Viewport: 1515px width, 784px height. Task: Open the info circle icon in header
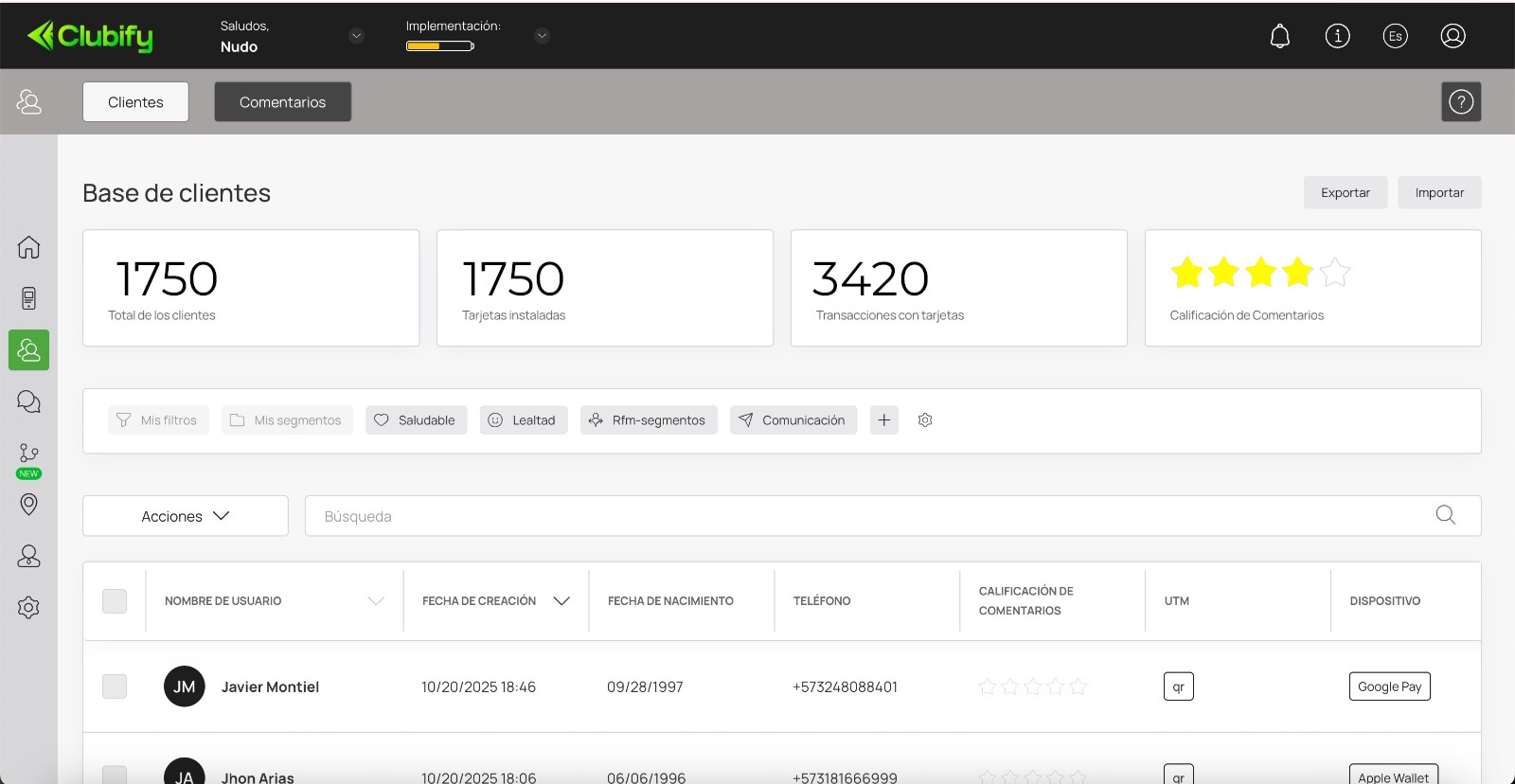(1337, 36)
